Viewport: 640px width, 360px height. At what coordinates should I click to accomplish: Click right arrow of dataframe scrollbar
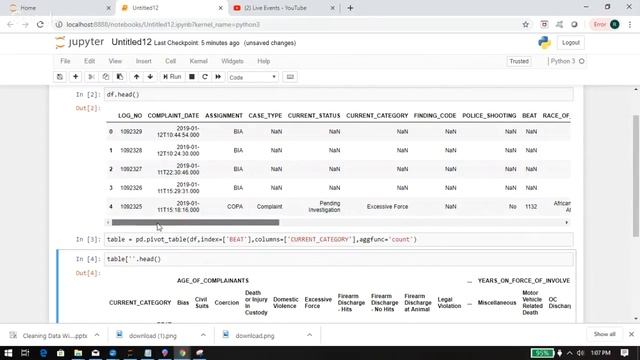tap(567, 222)
